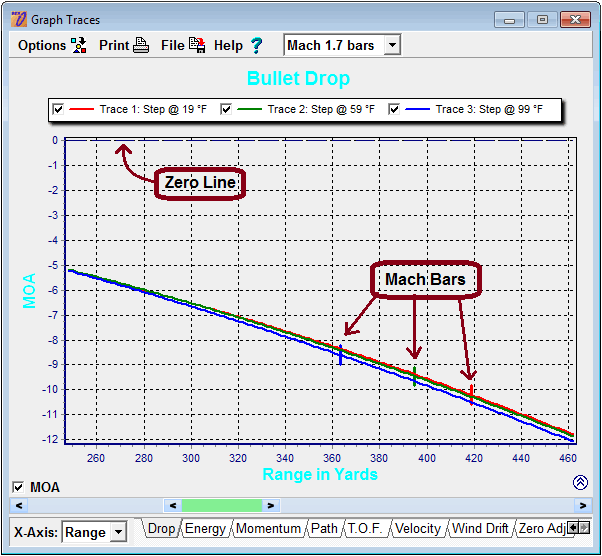Toggle Trace 2 Step @ 59 °F checkbox
The image size is (602, 556).
[x=226, y=109]
